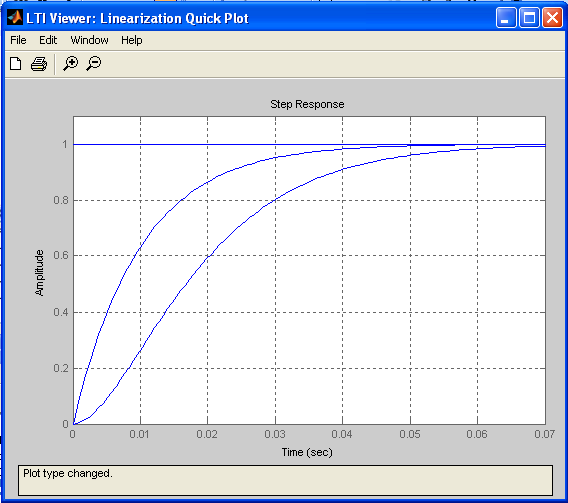The height and width of the screenshot is (503, 568).
Task: Click the Step Response plot title
Action: point(307,104)
